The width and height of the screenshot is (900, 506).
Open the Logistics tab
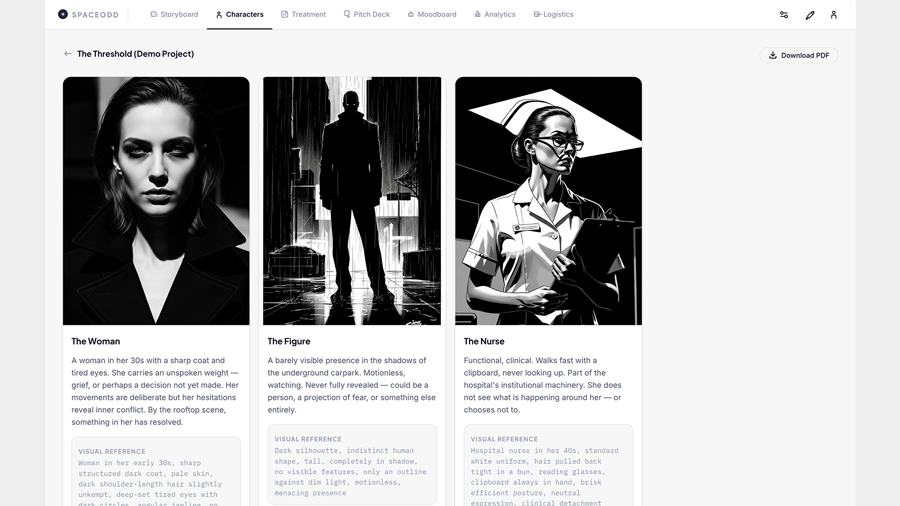point(553,15)
